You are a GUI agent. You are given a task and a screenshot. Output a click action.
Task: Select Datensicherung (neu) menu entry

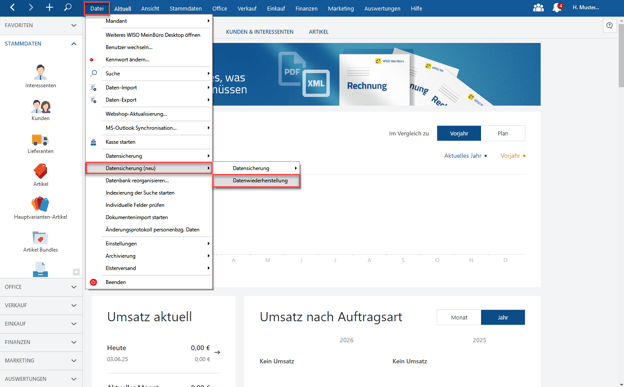[149, 168]
